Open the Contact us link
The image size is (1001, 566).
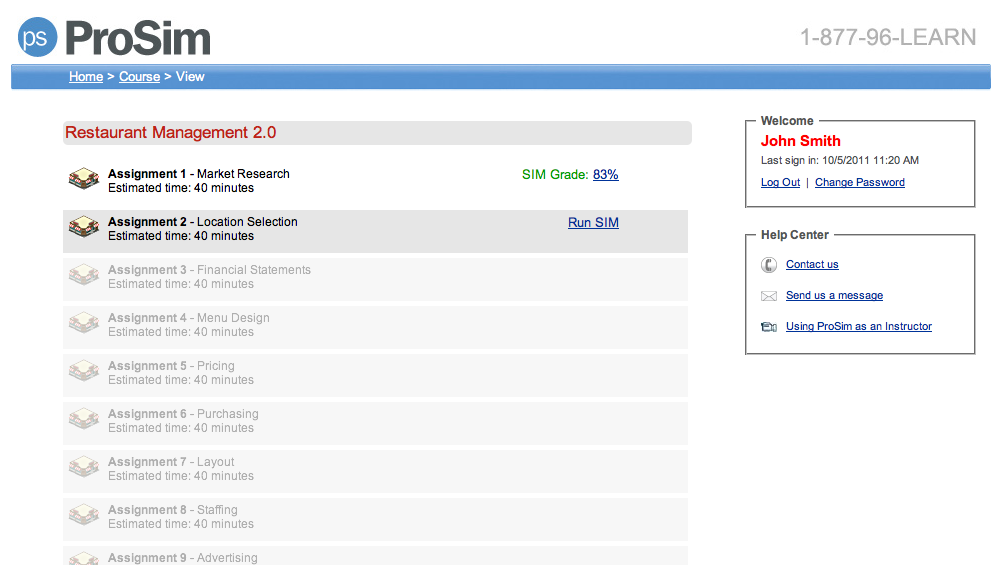tap(812, 264)
